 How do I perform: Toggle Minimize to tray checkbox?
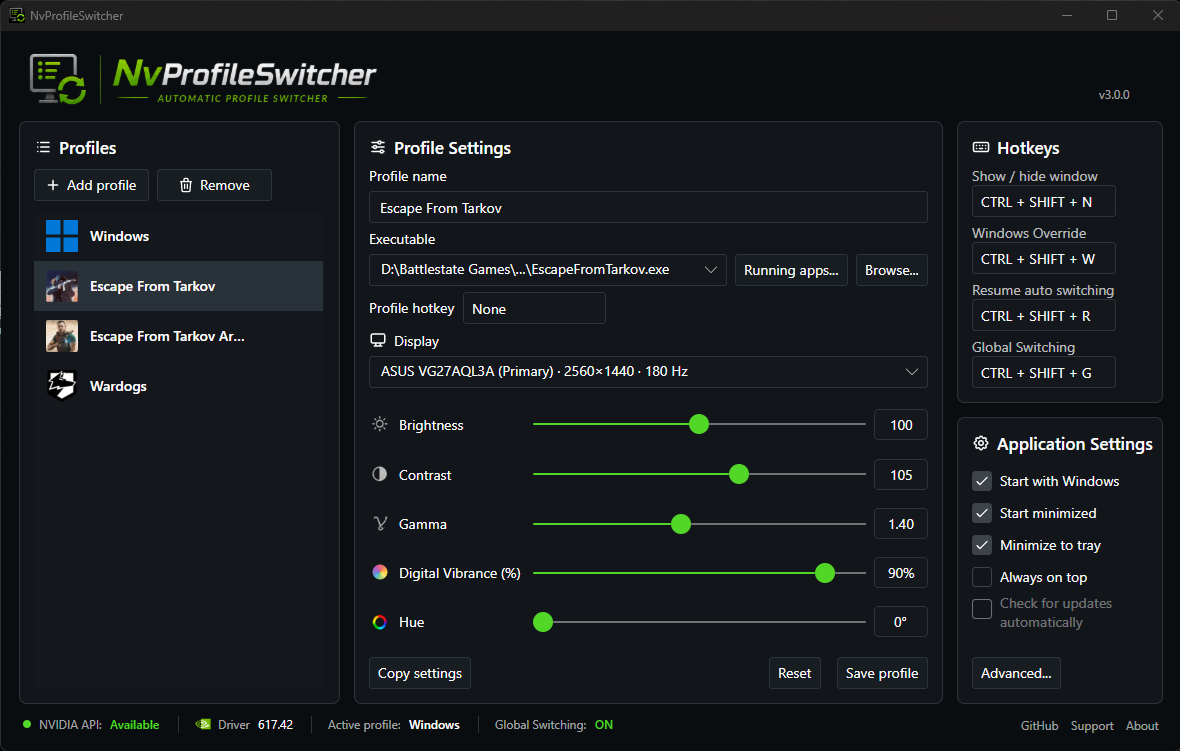tap(982, 545)
